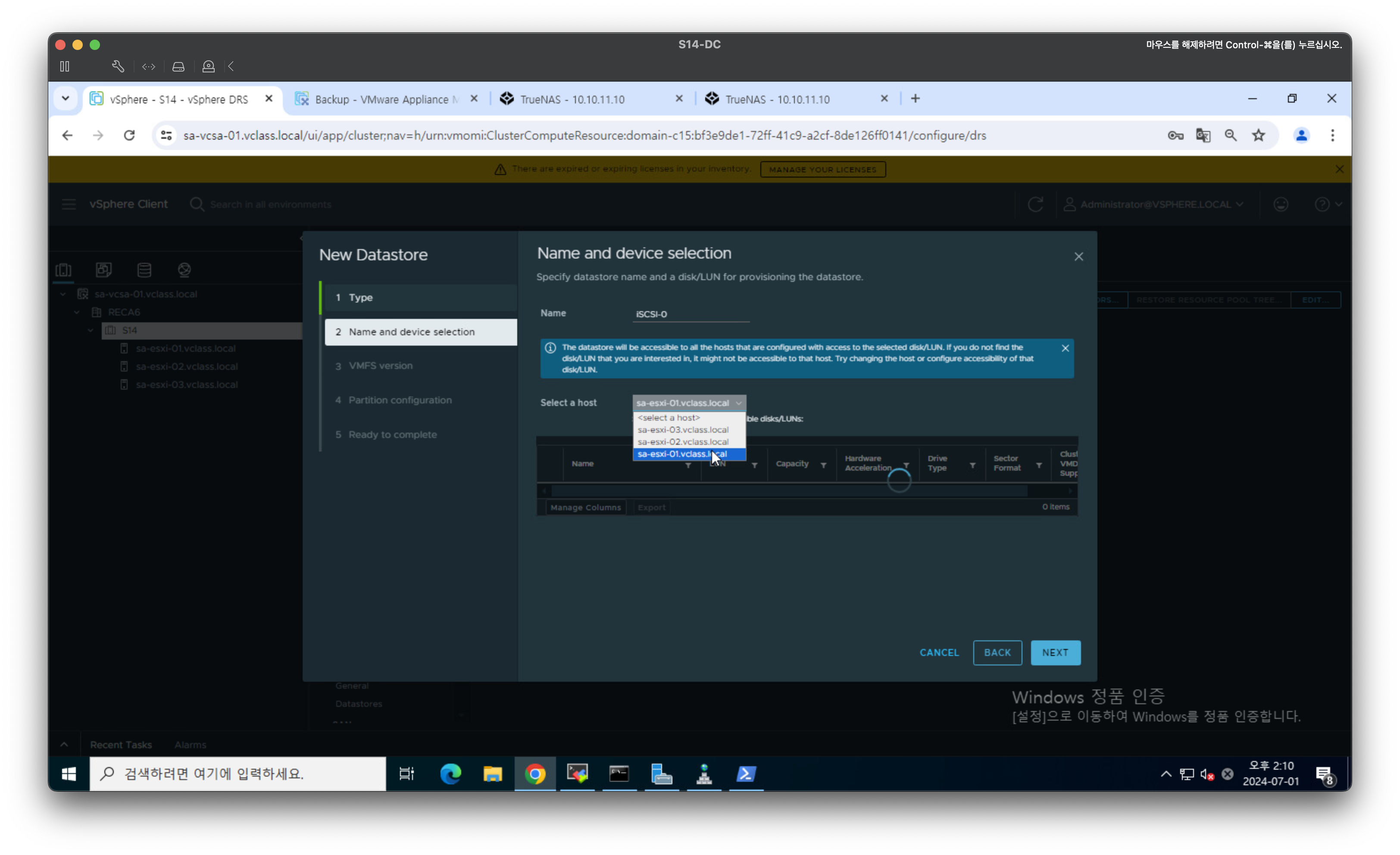Click the Capacity column filter icon
This screenshot has width=1400, height=855.
click(x=823, y=466)
